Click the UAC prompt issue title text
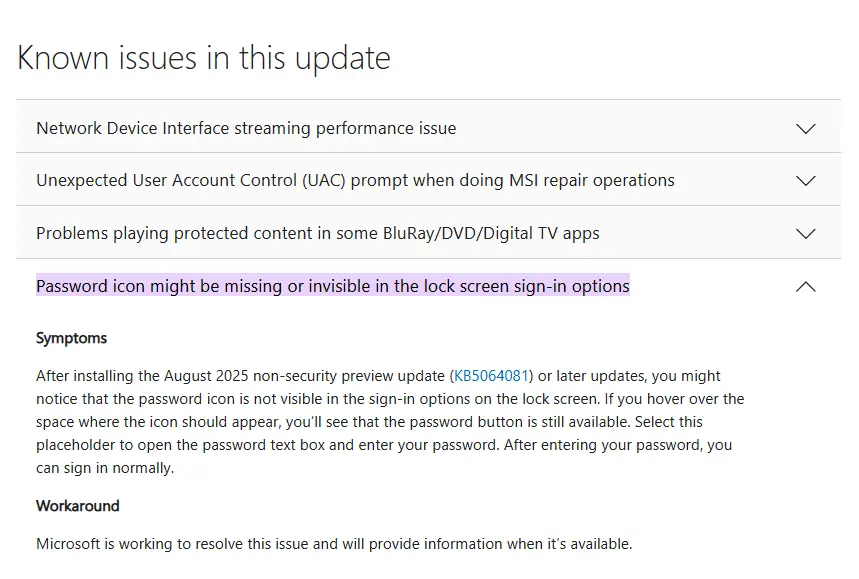 tap(354, 180)
